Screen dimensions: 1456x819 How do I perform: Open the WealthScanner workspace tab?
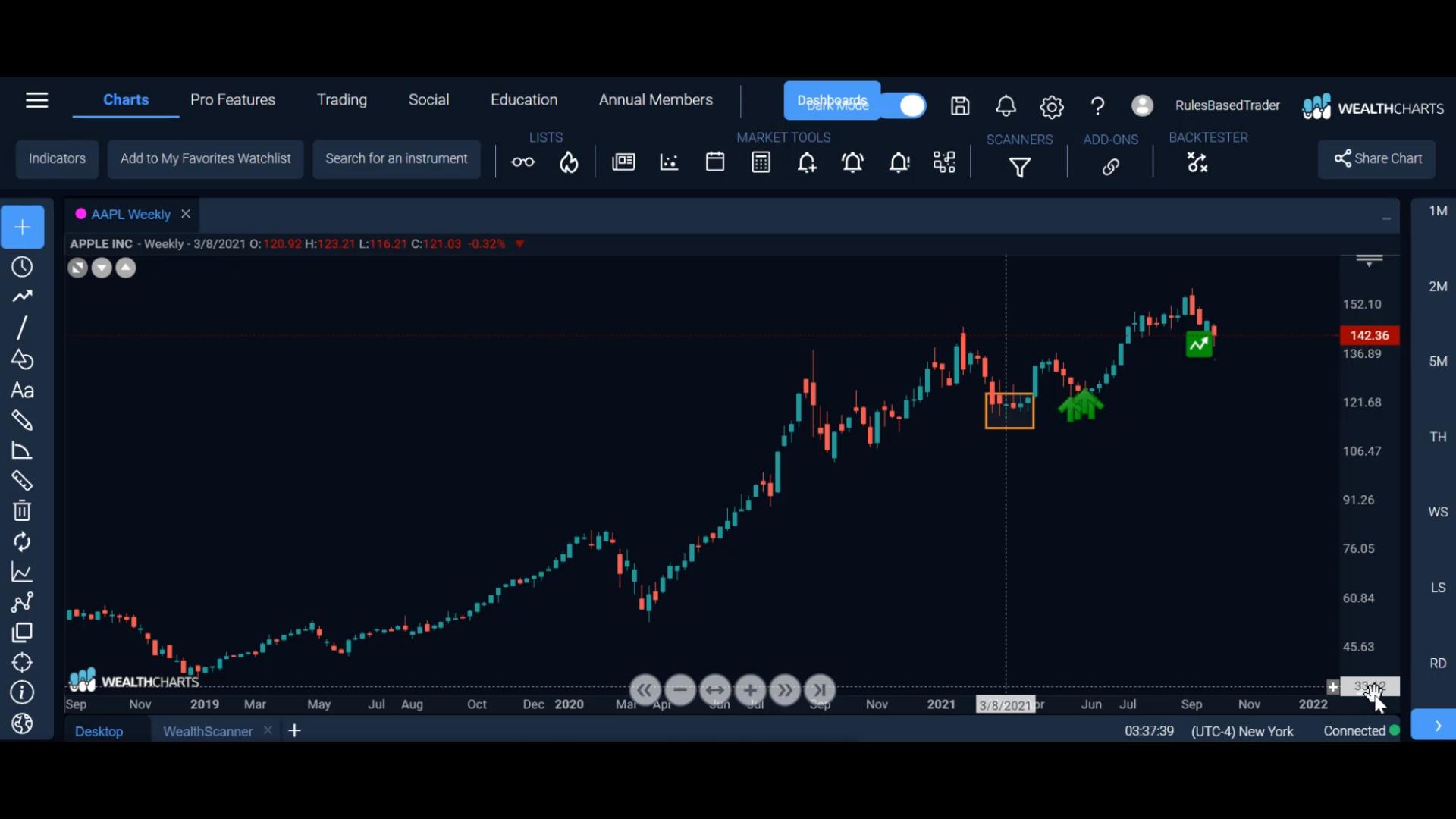tap(208, 731)
